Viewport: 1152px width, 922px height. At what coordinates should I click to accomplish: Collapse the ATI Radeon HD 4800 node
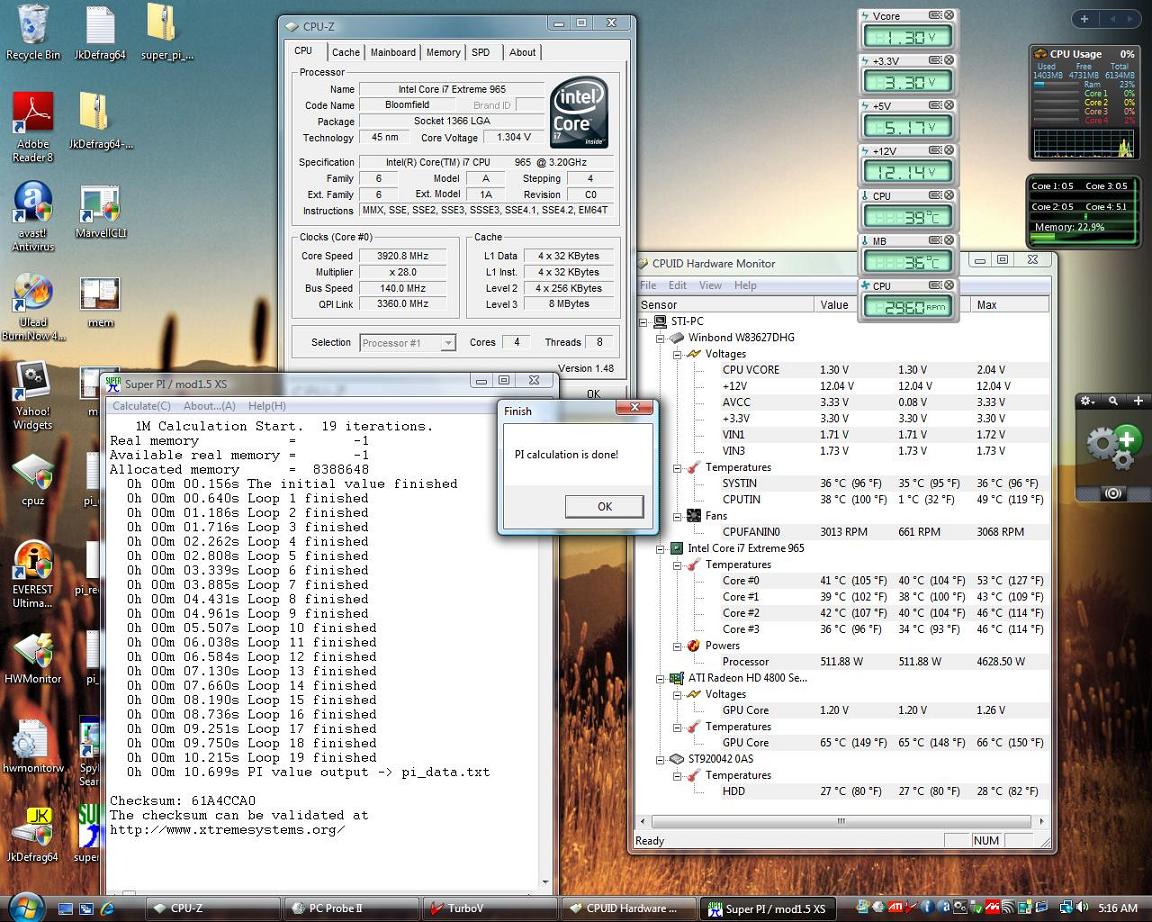(660, 679)
